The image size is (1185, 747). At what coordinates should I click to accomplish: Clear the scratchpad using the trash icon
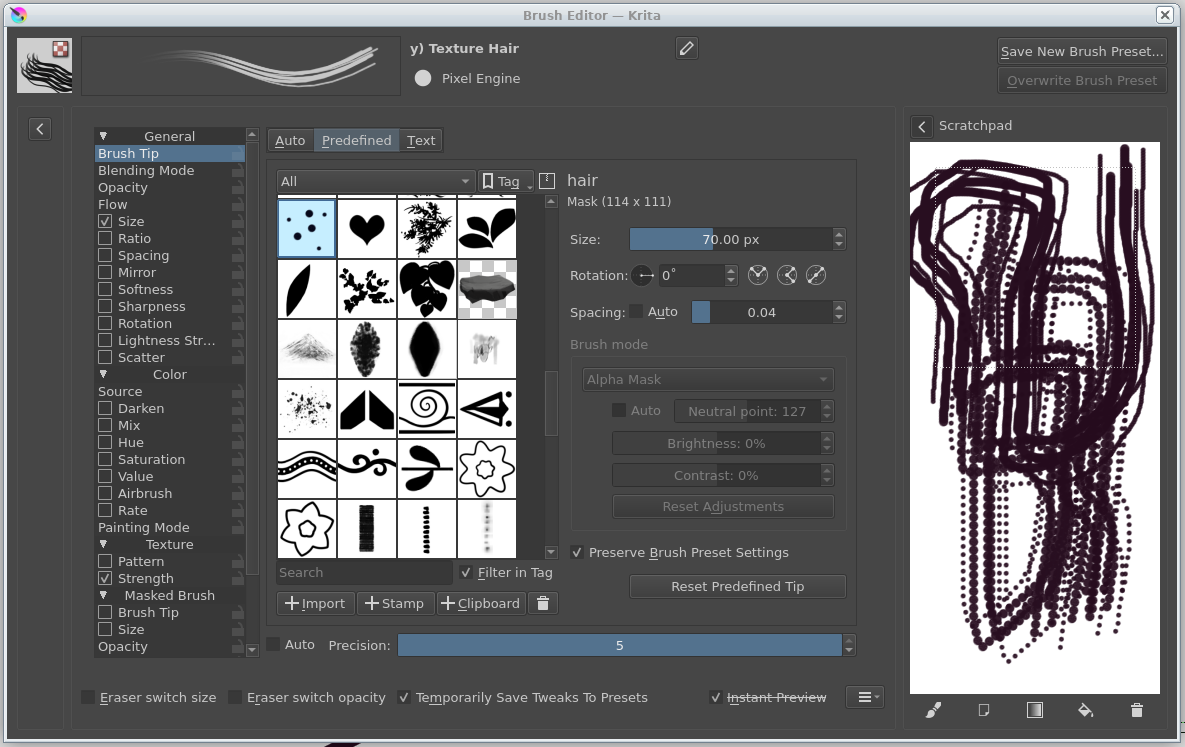click(1136, 710)
